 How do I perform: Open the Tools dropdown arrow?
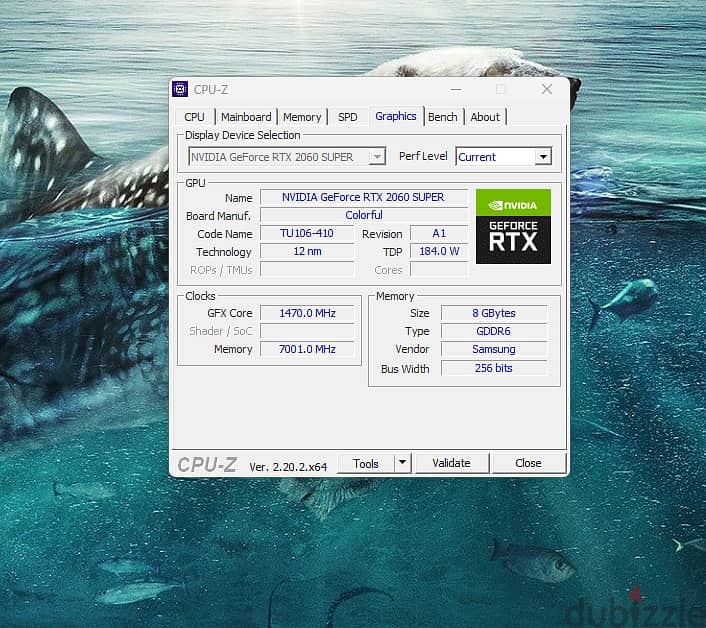(403, 463)
